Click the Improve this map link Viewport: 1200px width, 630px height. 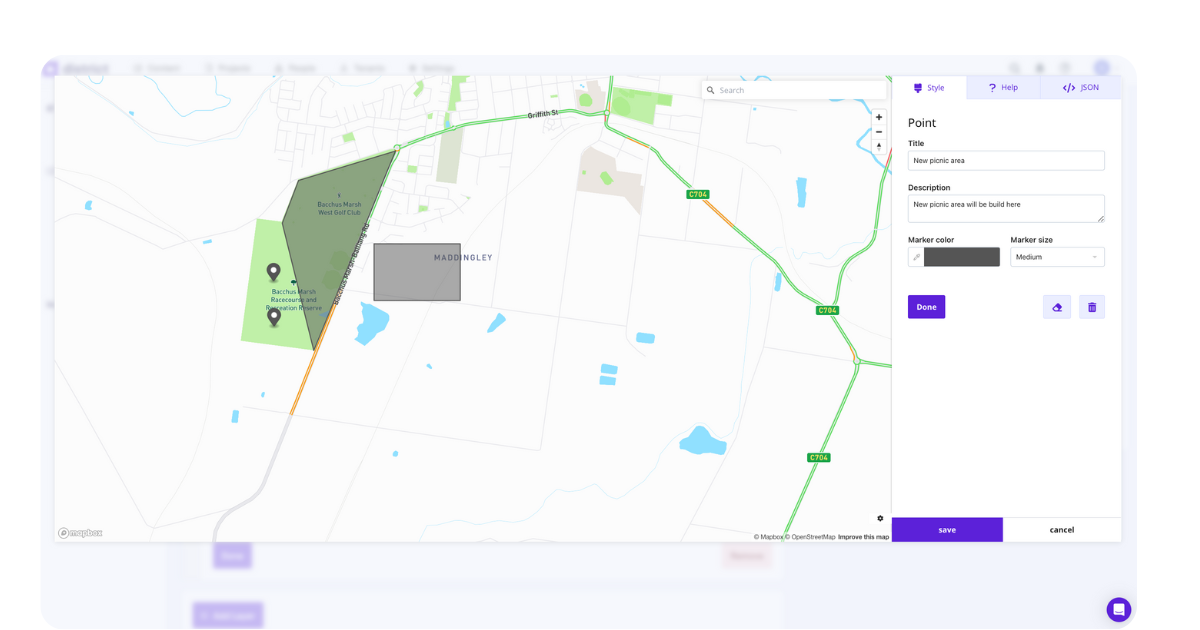(862, 536)
